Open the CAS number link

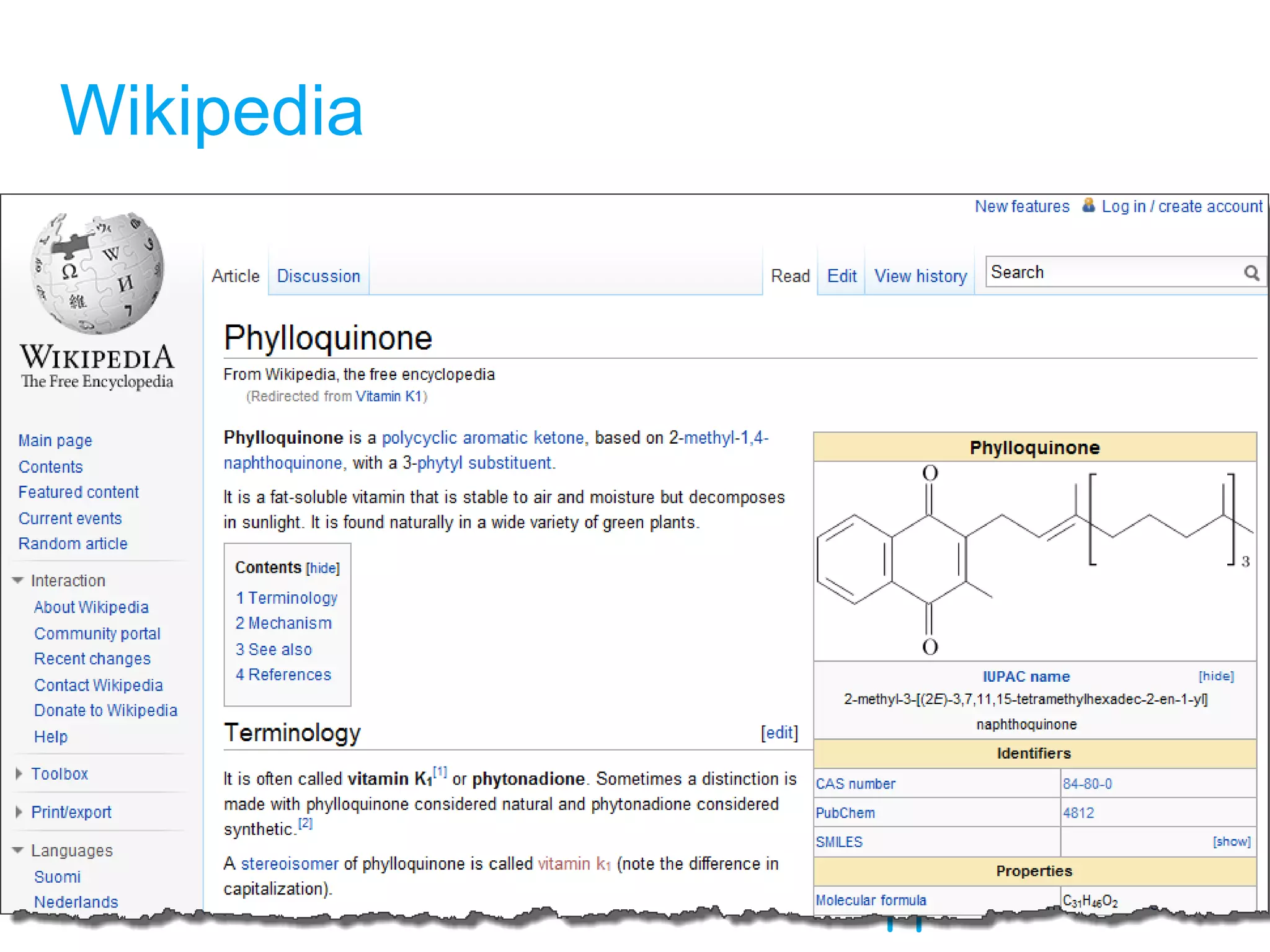(855, 784)
